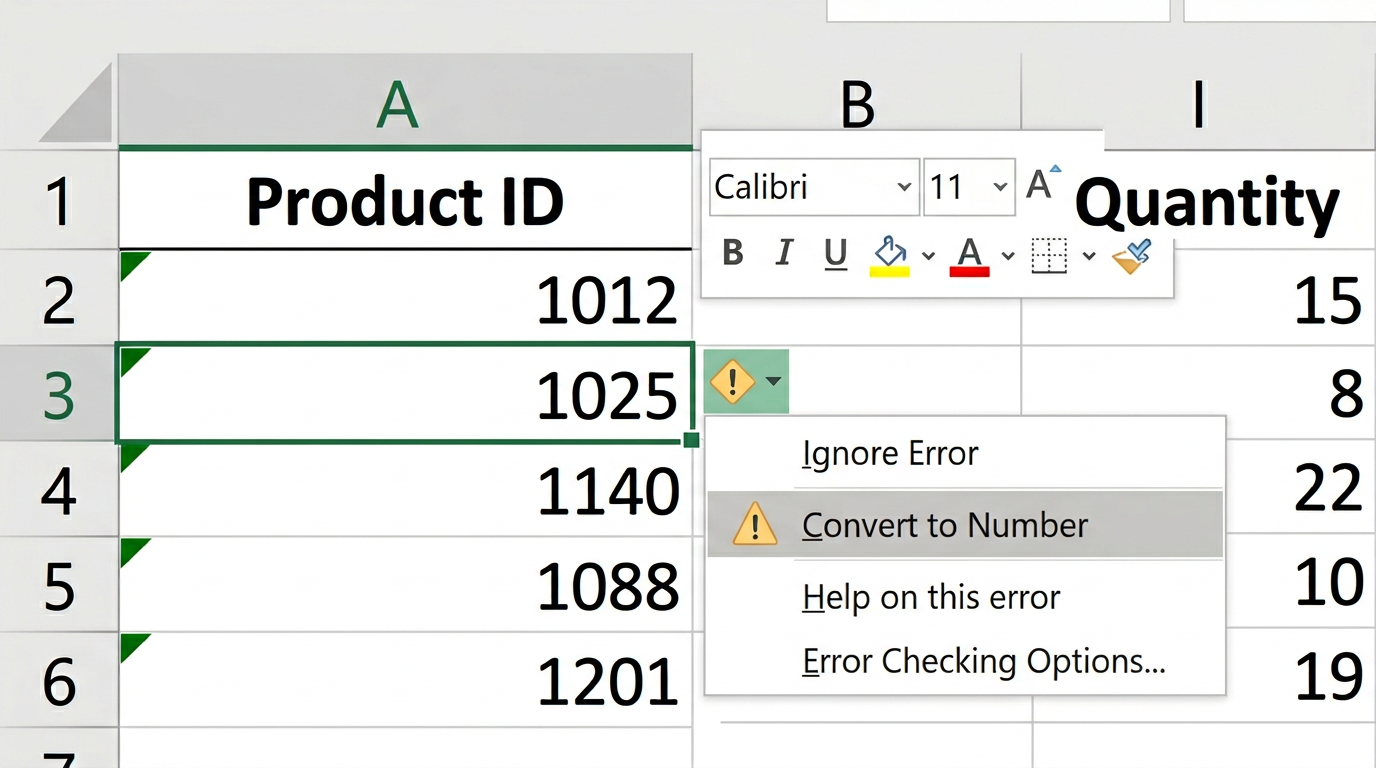Expand the borders dropdown arrow
Image resolution: width=1376 pixels, height=768 pixels.
tap(1089, 256)
